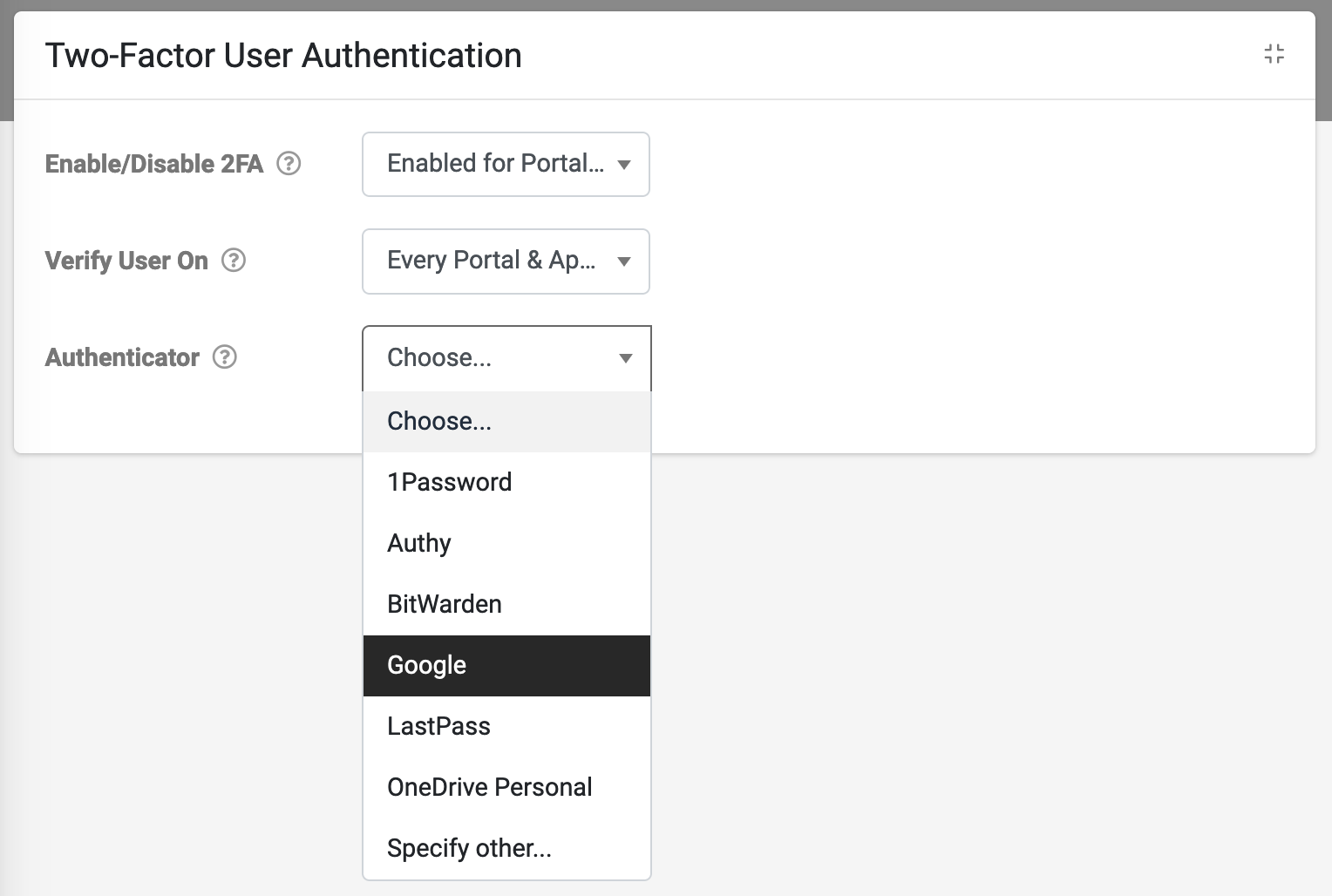
Task: Choose Authy as the authenticator
Action: click(506, 544)
